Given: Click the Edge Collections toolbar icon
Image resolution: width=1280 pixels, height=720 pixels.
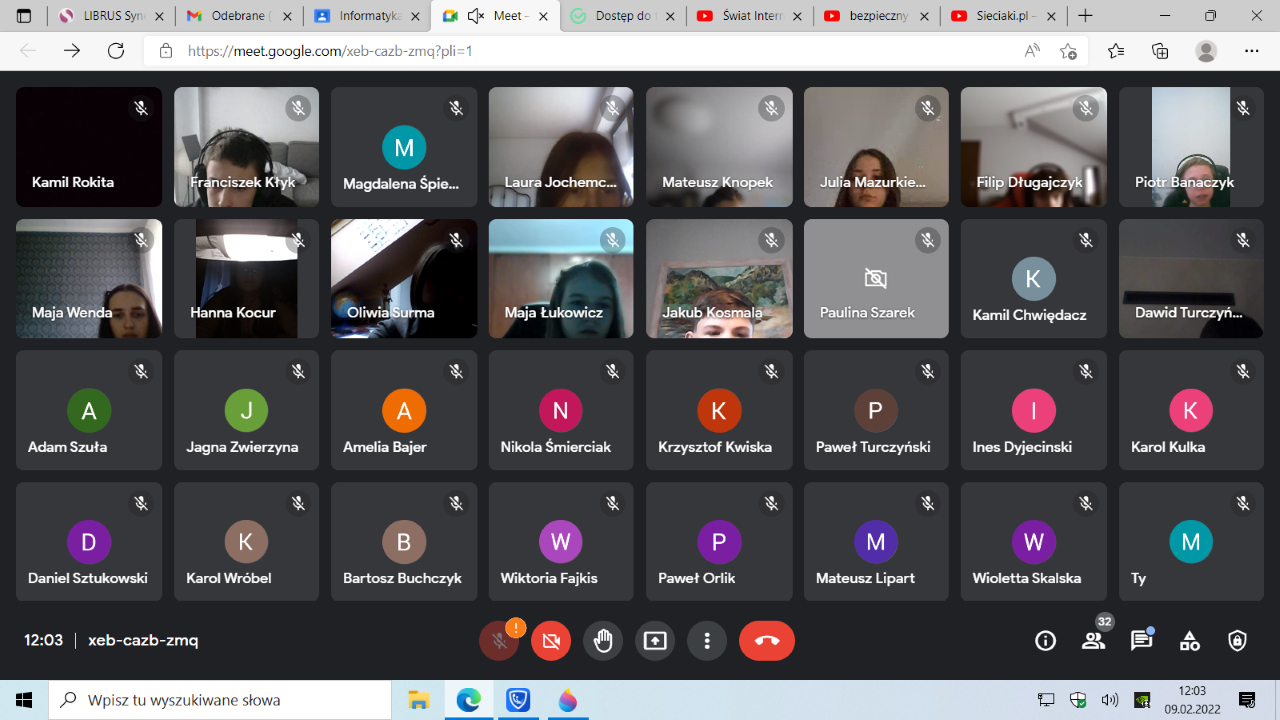Looking at the screenshot, I should pyautogui.click(x=1160, y=51).
